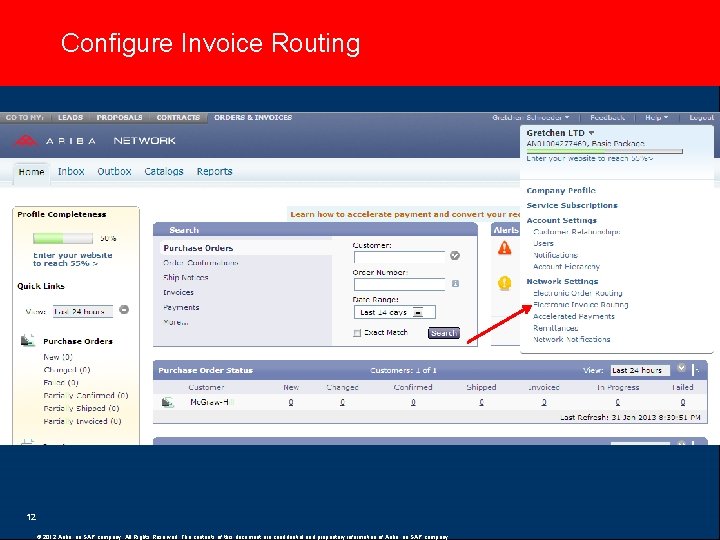The height and width of the screenshot is (540, 720).
Task: Click Profile Completeness progress bar
Action: click(63, 238)
